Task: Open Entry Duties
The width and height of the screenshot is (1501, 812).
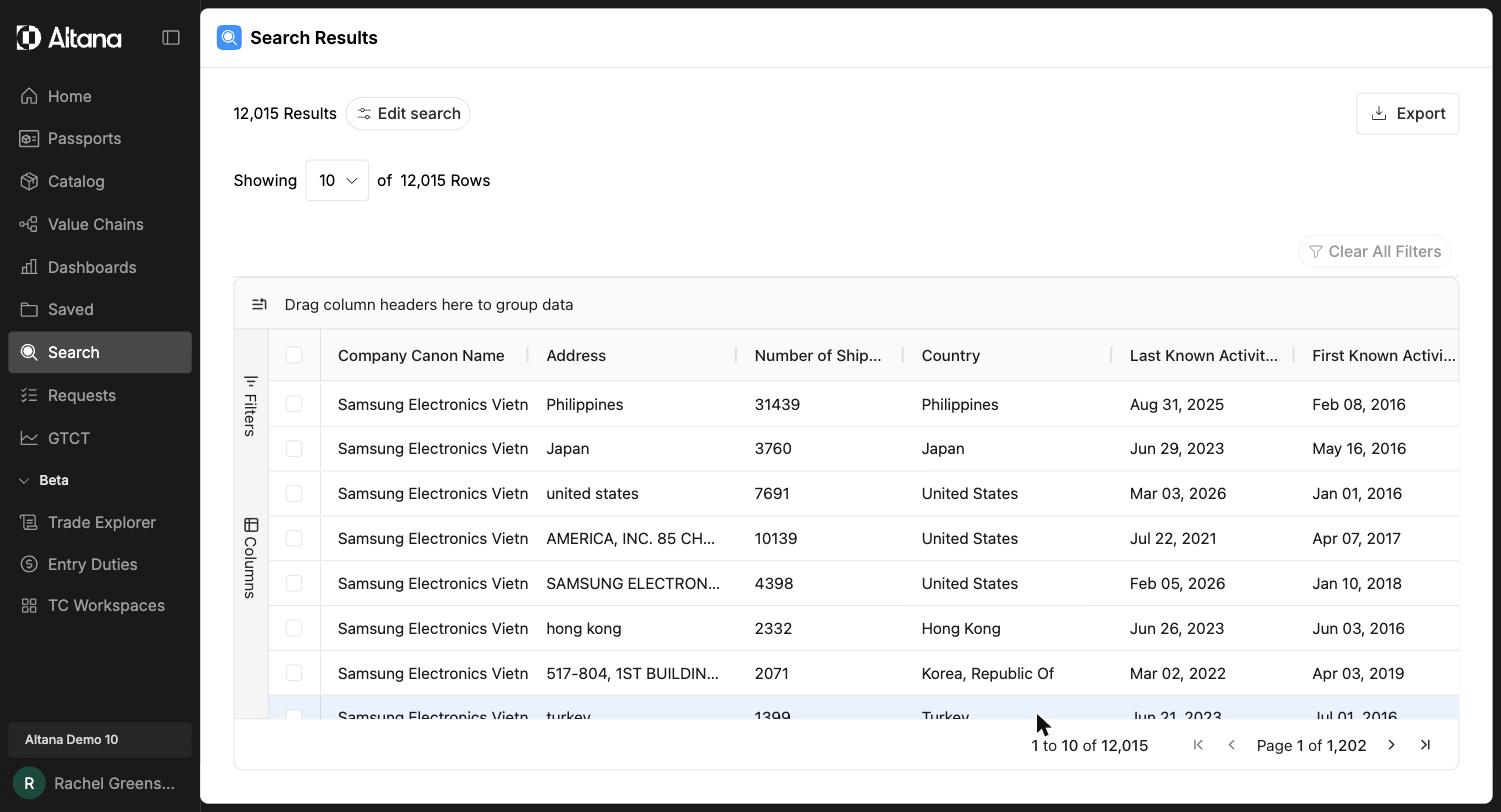Action: 100,564
